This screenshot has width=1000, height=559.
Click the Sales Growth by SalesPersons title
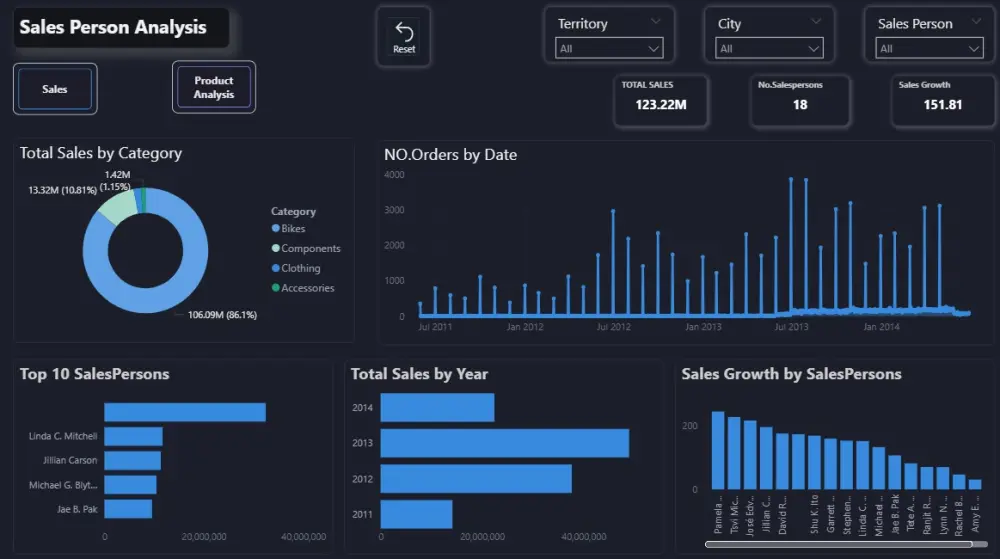coord(791,374)
